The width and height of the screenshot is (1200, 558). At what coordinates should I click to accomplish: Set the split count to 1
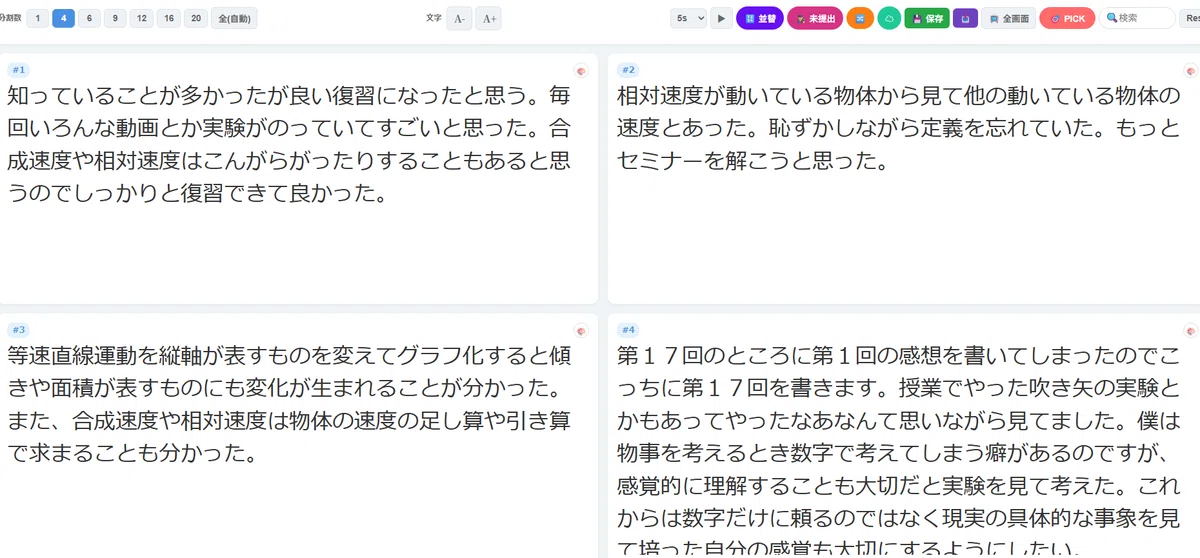38,18
